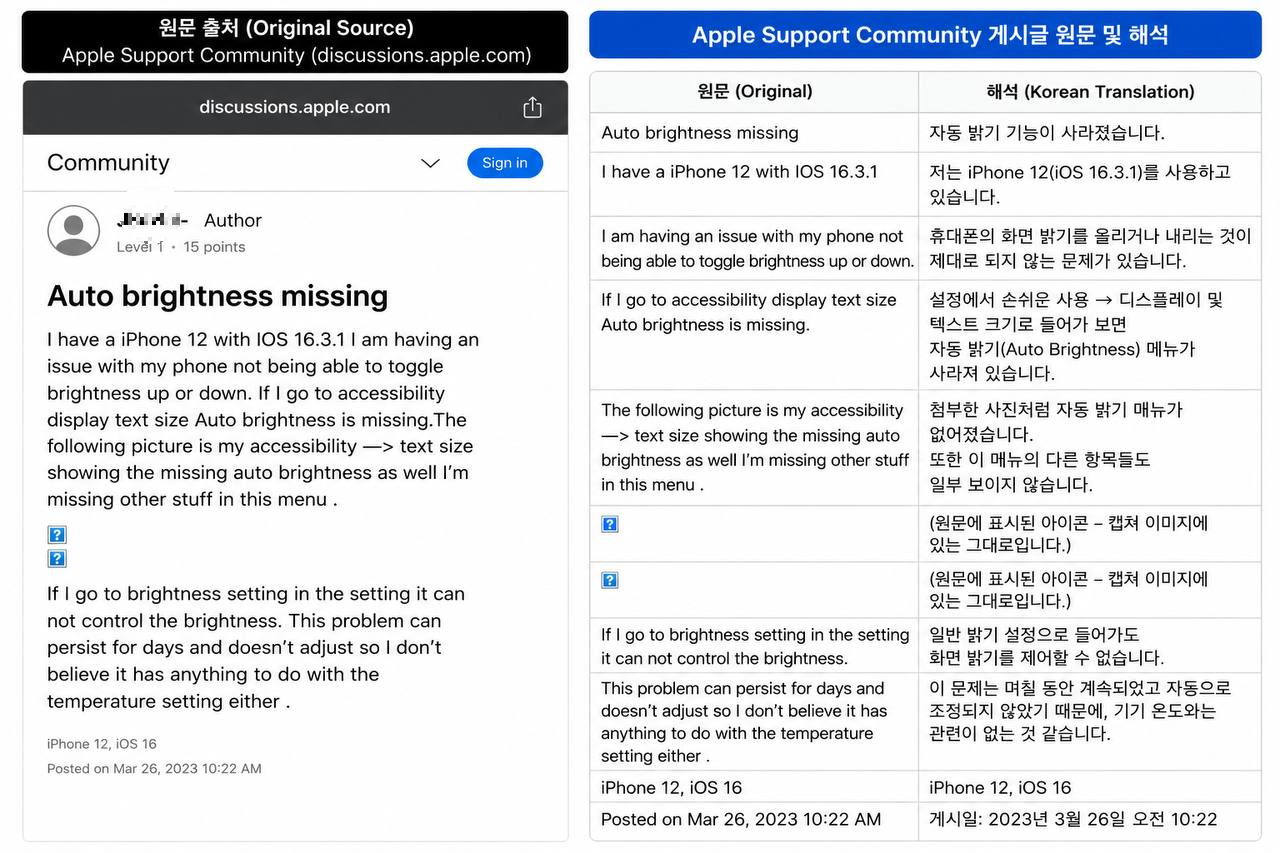This screenshot has height=853, width=1280.
Task: Open the post author's avatar
Action: tap(73, 231)
